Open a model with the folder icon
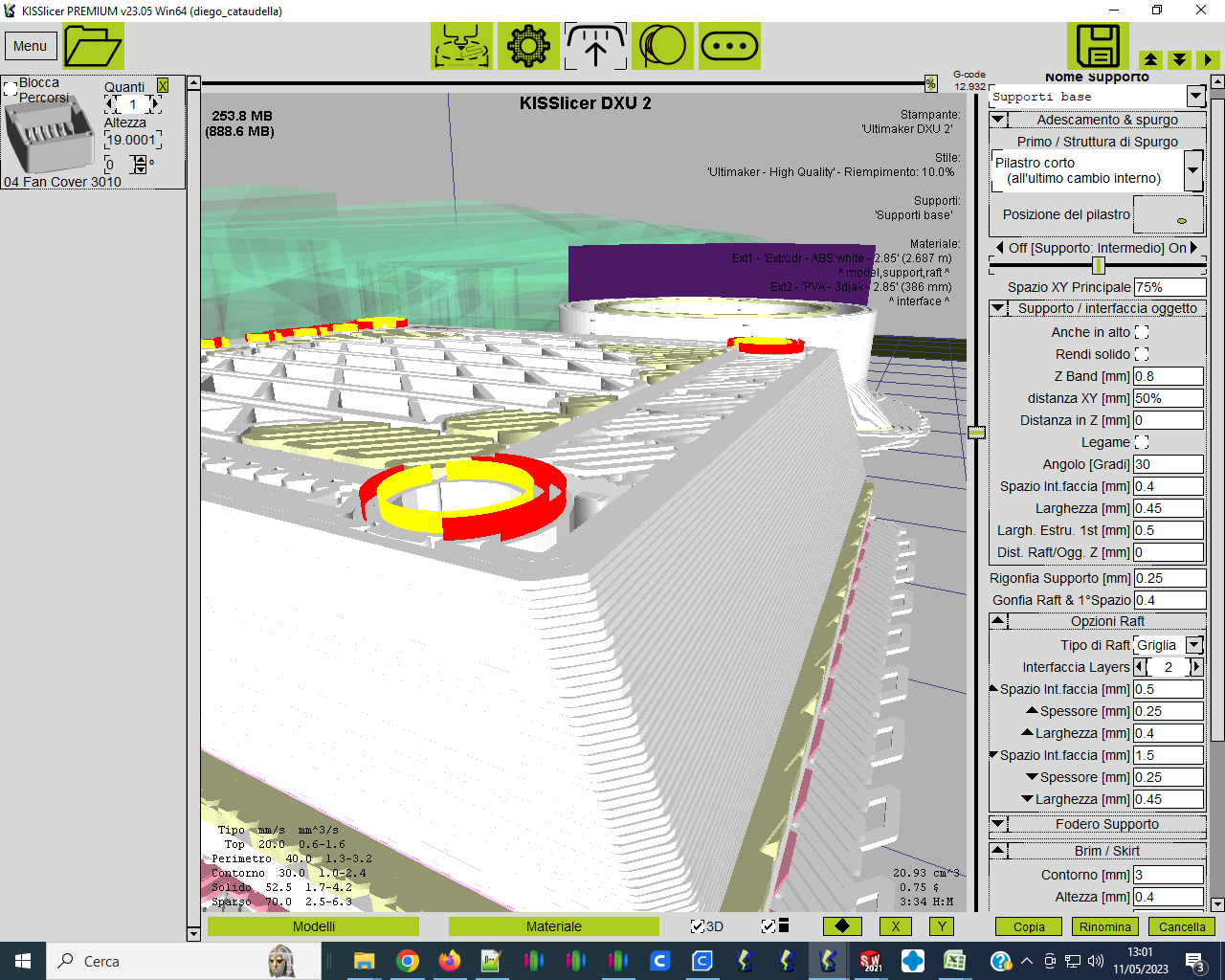 [x=93, y=45]
